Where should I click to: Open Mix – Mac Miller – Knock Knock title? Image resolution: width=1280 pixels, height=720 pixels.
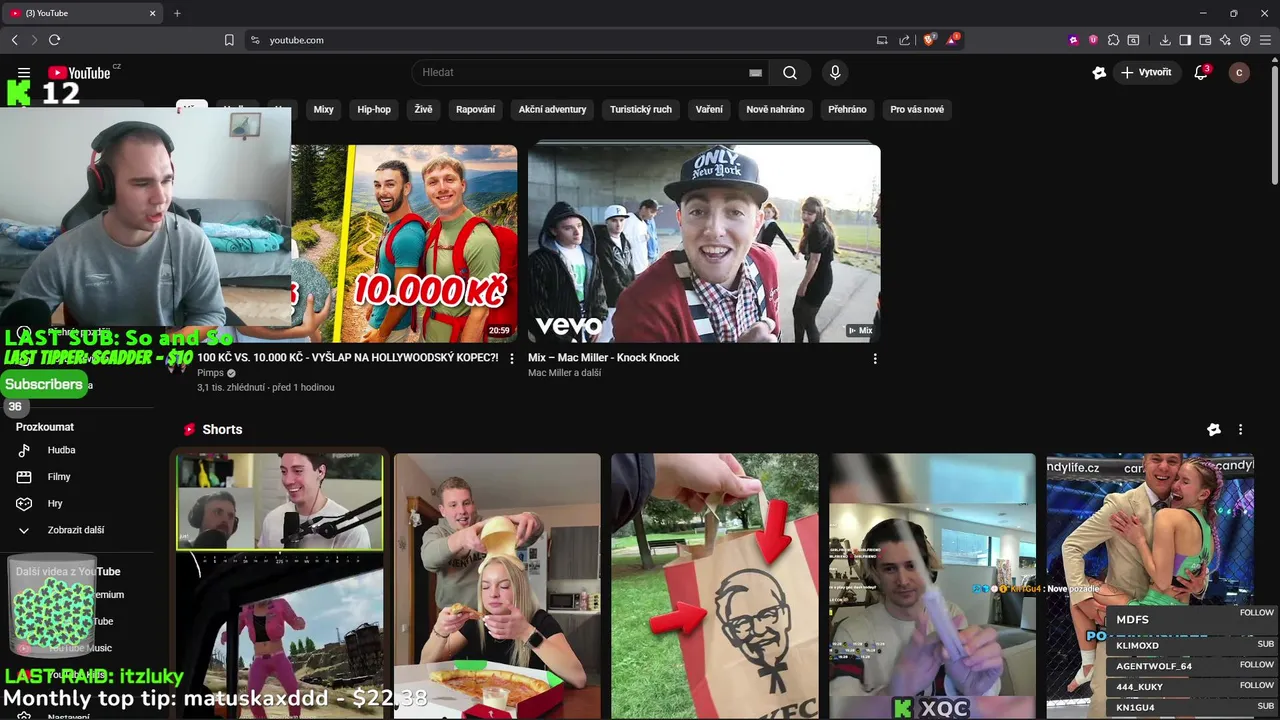pos(603,358)
